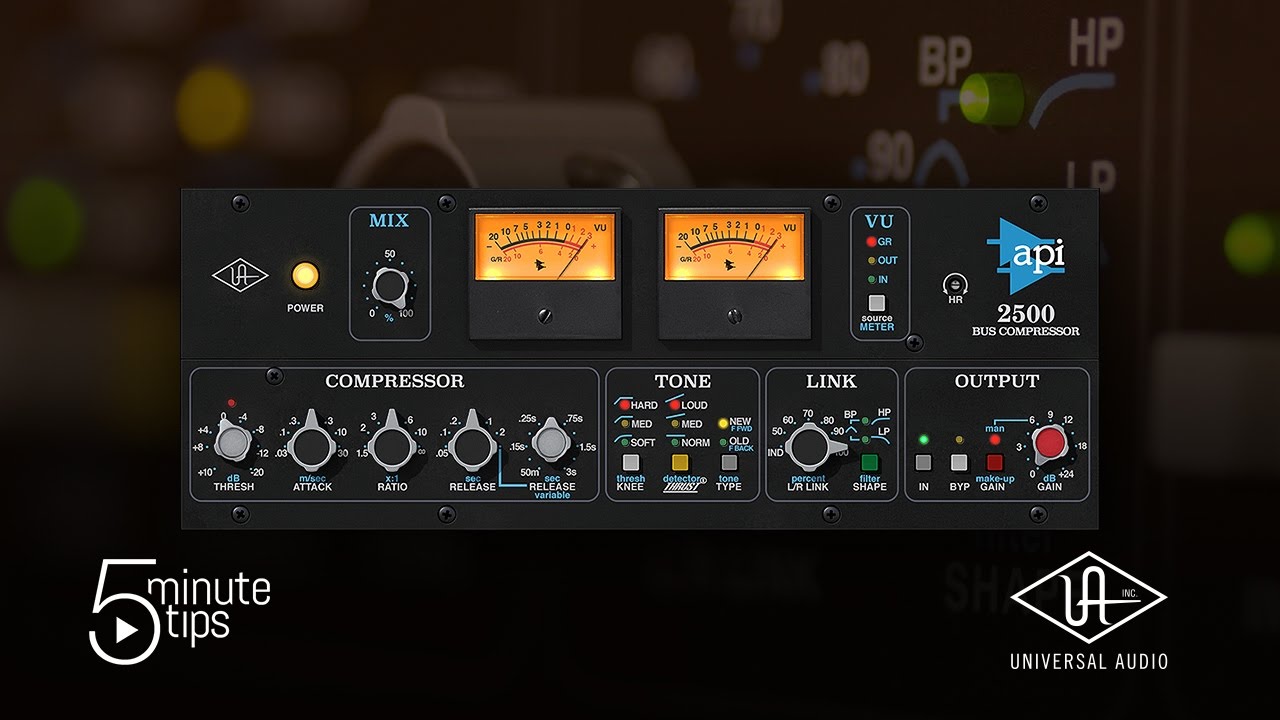Click the HARD knee indicator LED
This screenshot has height=720, width=1280.
point(624,406)
